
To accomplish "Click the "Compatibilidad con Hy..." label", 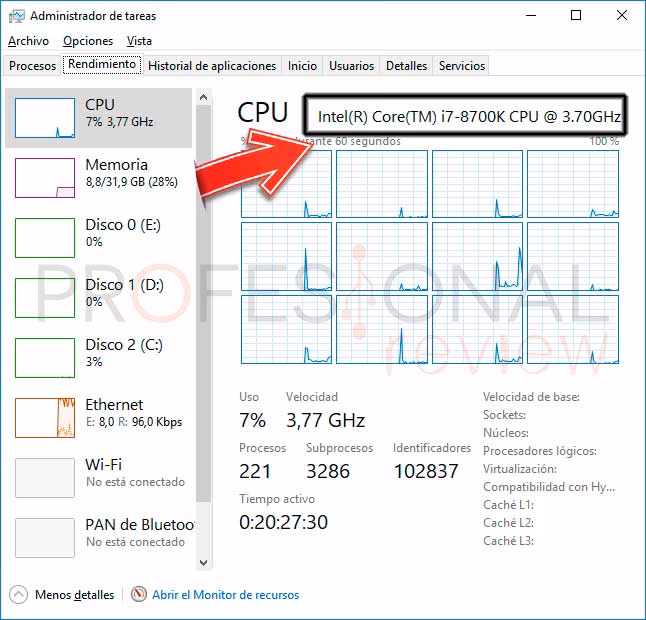I will 549,487.
